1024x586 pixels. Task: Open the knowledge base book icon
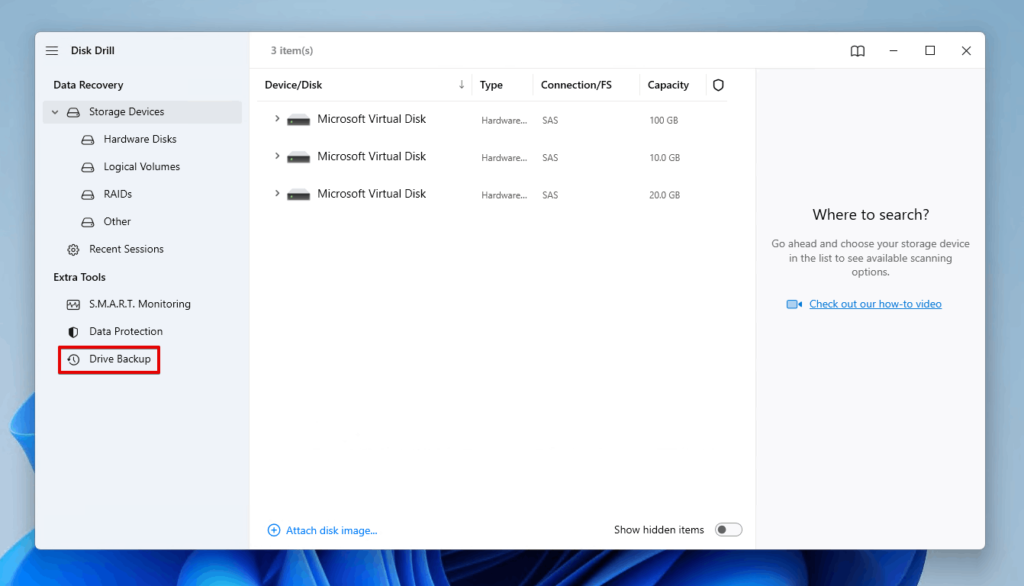[x=857, y=50]
